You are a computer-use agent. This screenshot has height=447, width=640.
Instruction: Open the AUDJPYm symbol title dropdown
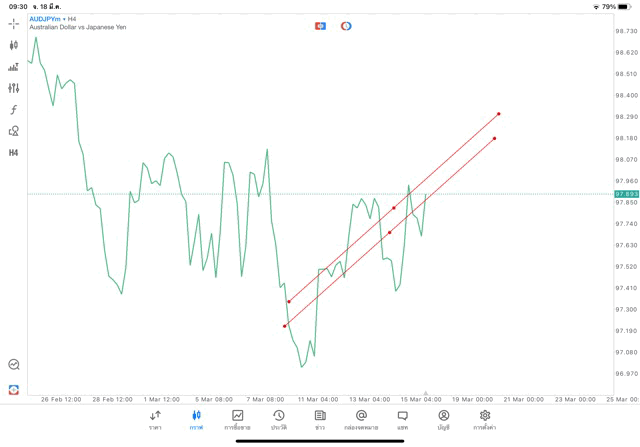tap(45, 19)
